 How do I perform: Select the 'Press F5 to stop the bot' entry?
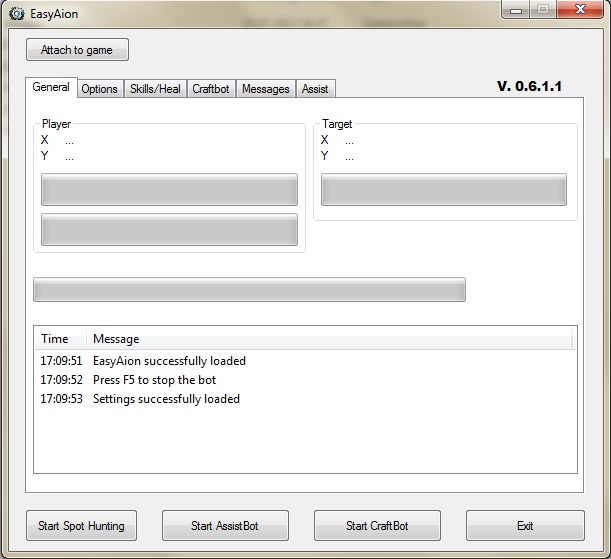click(154, 380)
